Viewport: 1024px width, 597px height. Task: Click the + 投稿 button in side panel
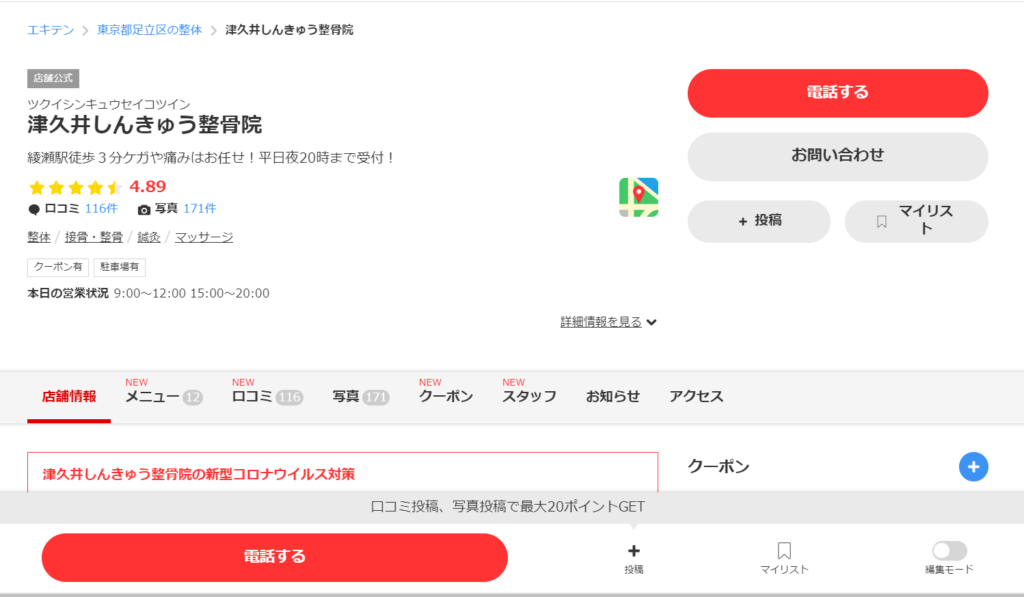click(x=759, y=221)
